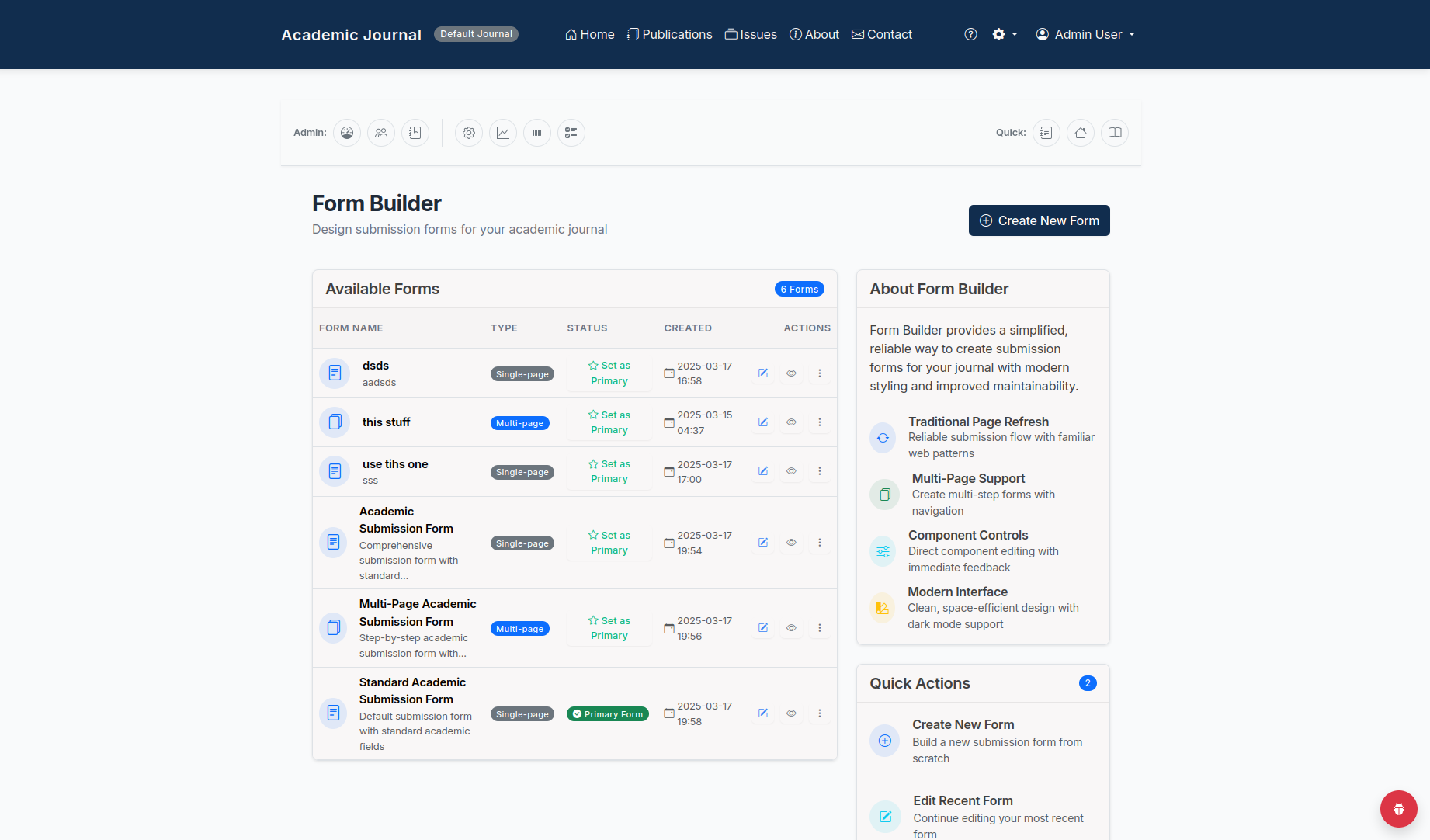This screenshot has height=840, width=1430.
Task: Set use tihs one as Primary
Action: pos(609,471)
